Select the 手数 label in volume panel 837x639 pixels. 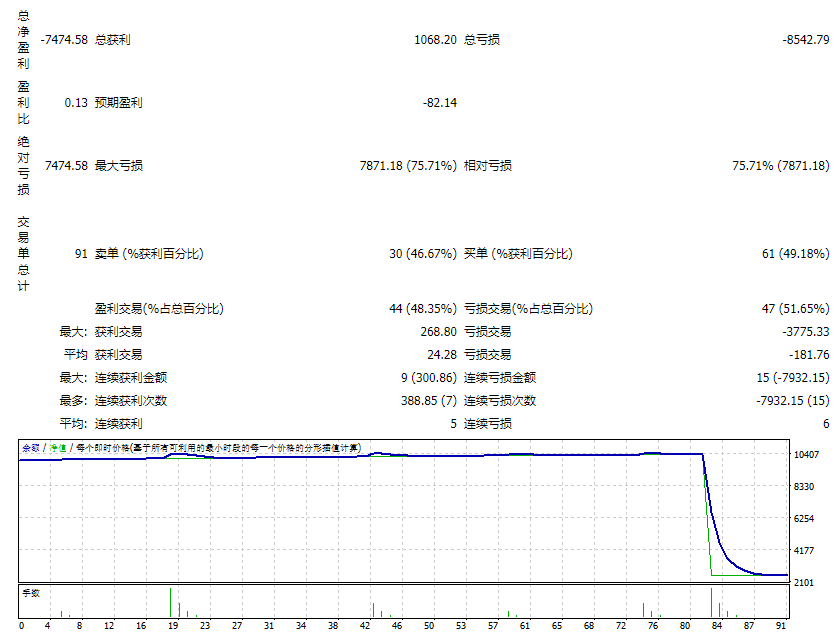31,593
